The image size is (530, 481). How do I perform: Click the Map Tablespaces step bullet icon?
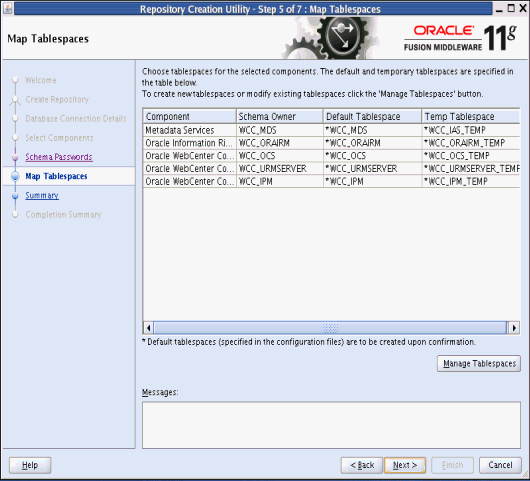[x=15, y=176]
